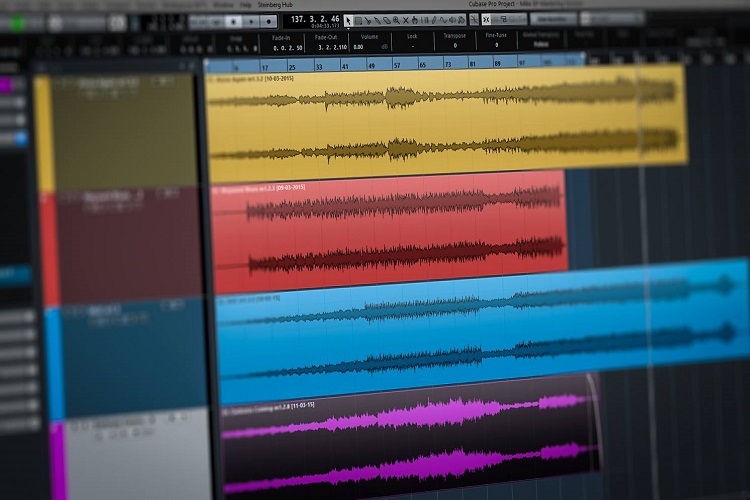
Task: Click the transport record button
Action: pyautogui.click(x=269, y=22)
